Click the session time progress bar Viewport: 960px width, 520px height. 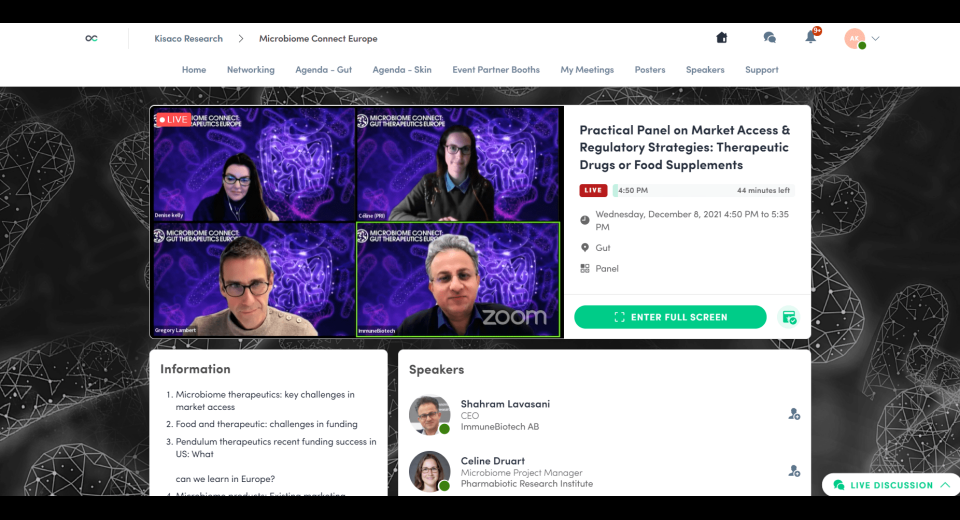tap(690, 190)
